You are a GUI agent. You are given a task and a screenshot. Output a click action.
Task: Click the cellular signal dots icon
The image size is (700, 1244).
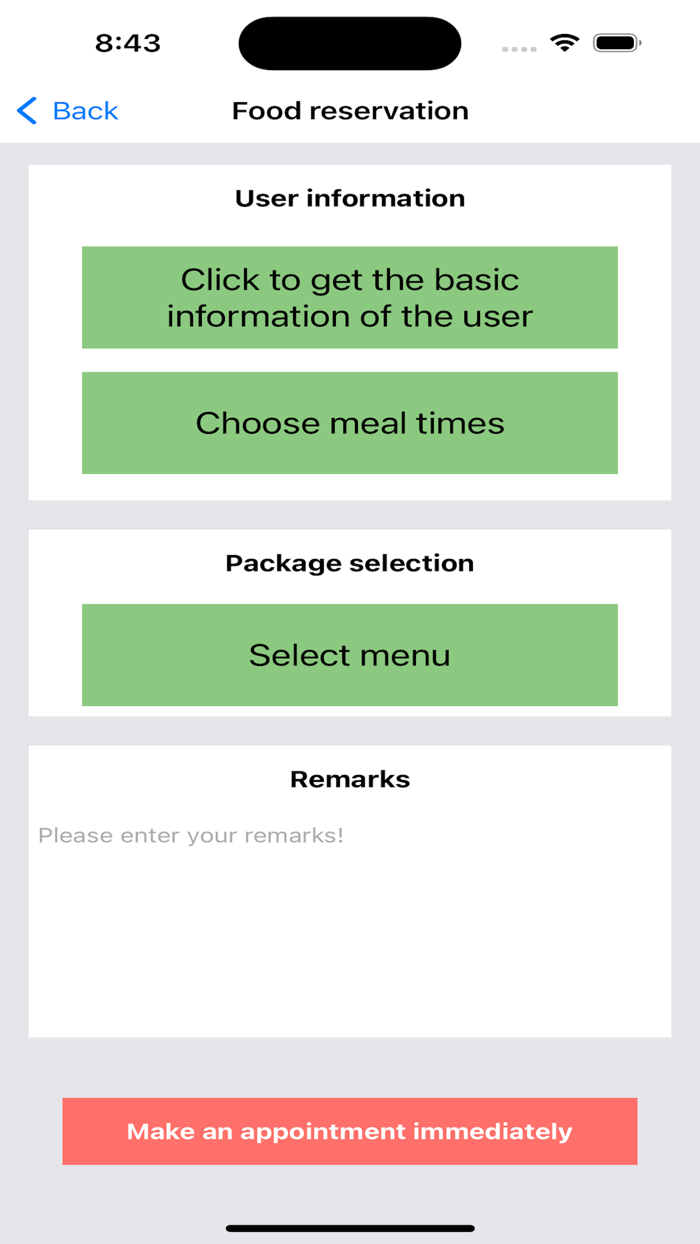coord(519,47)
